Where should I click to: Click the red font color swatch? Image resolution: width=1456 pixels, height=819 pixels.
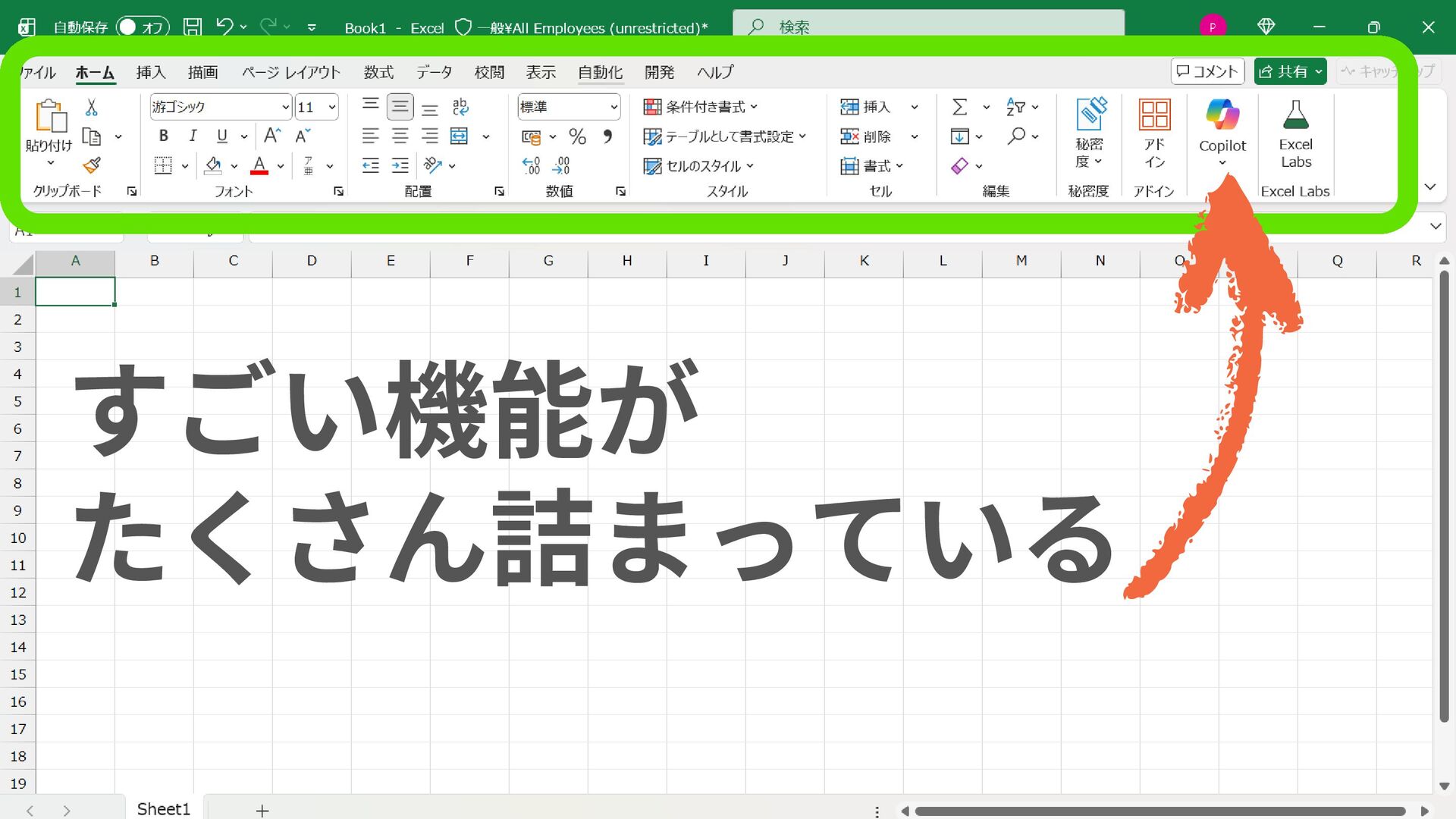point(259,165)
